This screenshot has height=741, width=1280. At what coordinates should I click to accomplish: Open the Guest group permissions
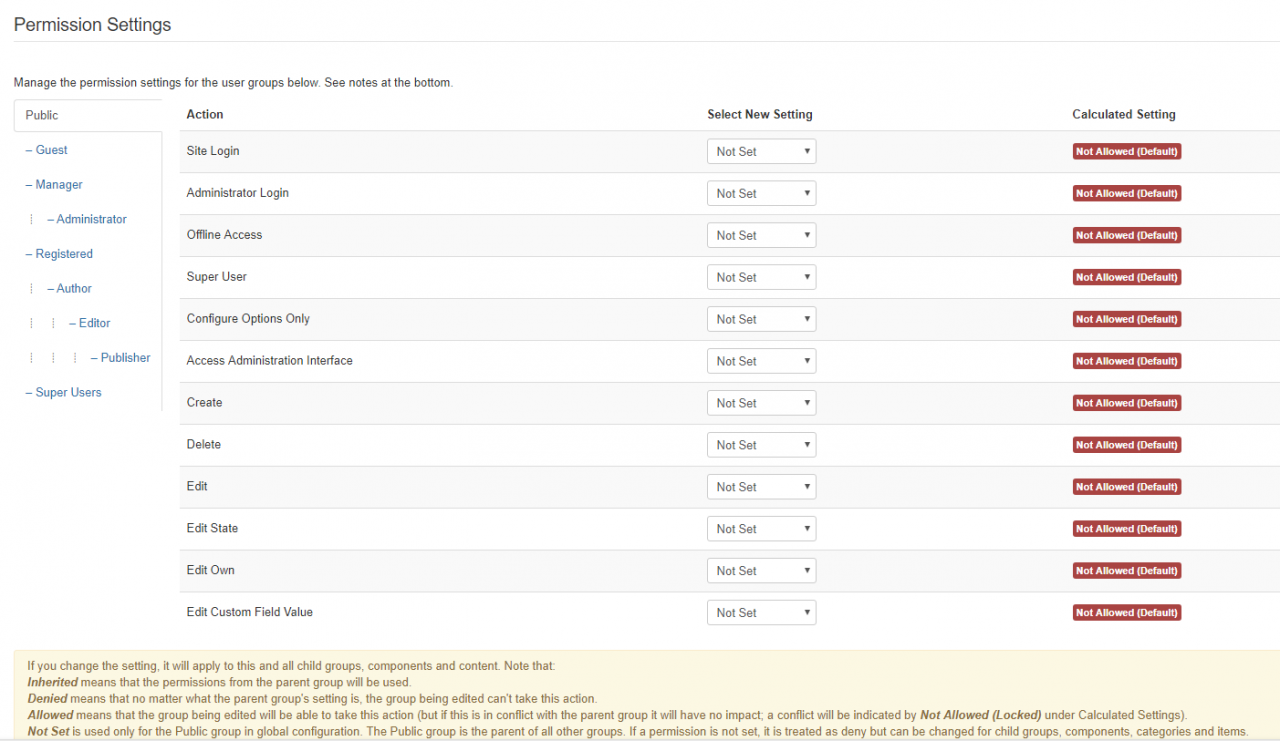[x=51, y=150]
